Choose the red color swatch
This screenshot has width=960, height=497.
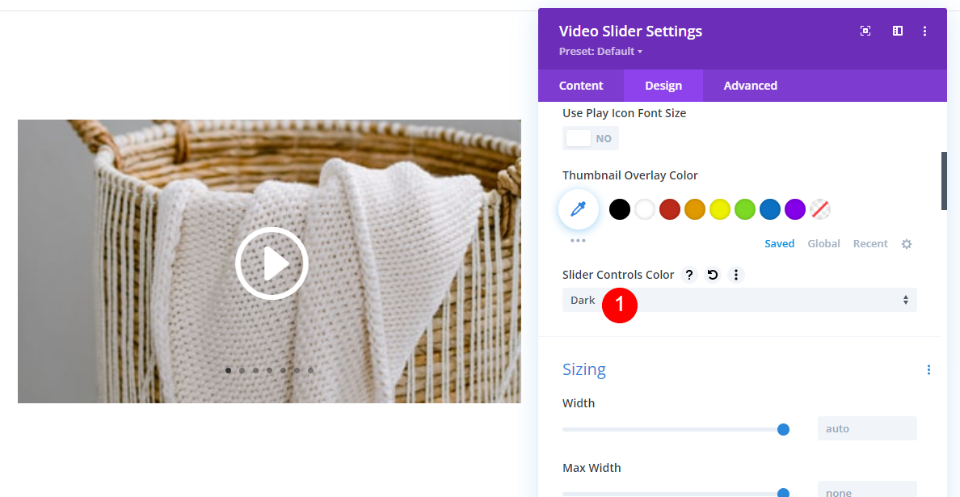point(670,209)
